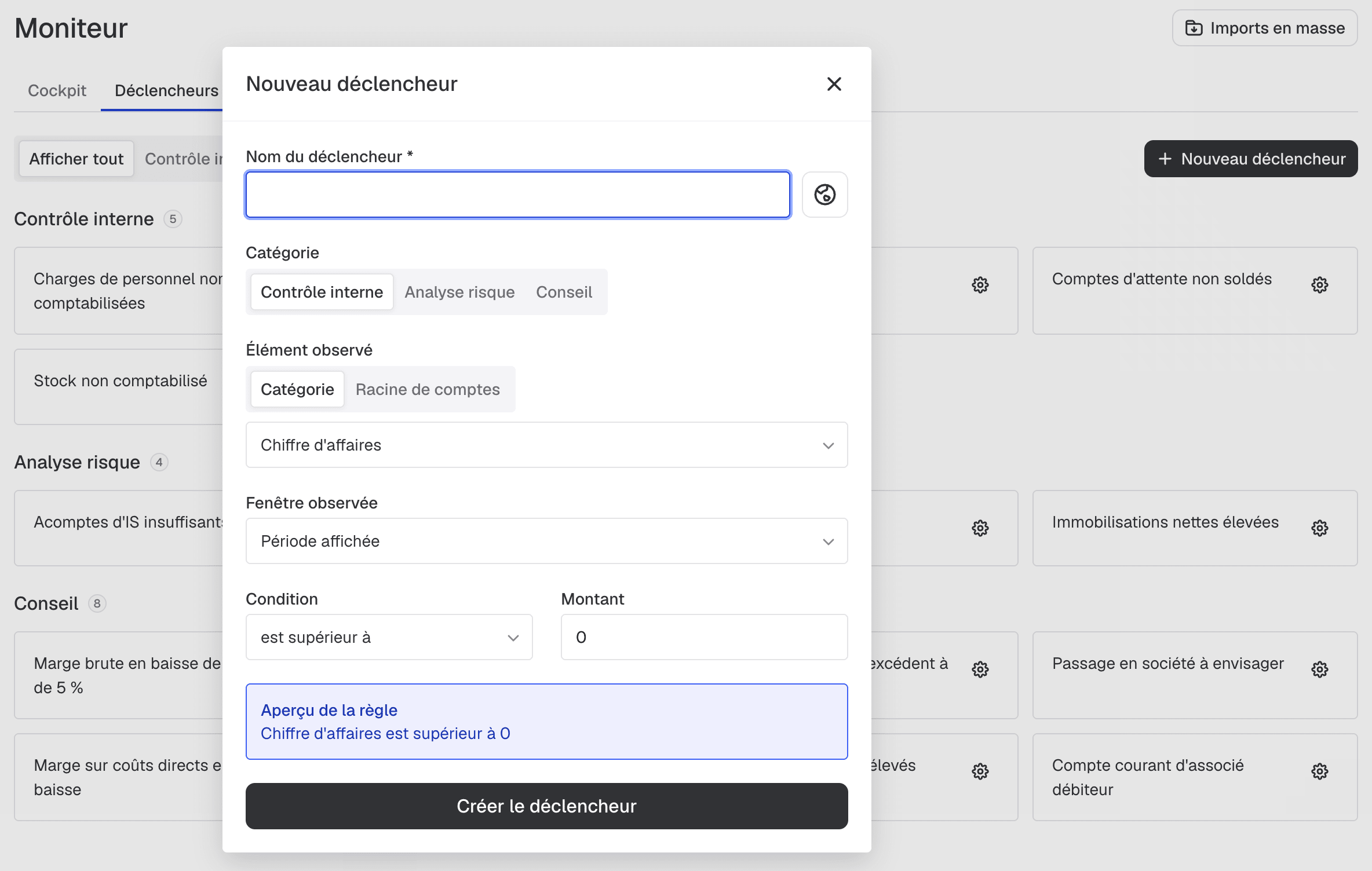Open settings gear for Comptes d'attente non soldés

coord(1319,284)
